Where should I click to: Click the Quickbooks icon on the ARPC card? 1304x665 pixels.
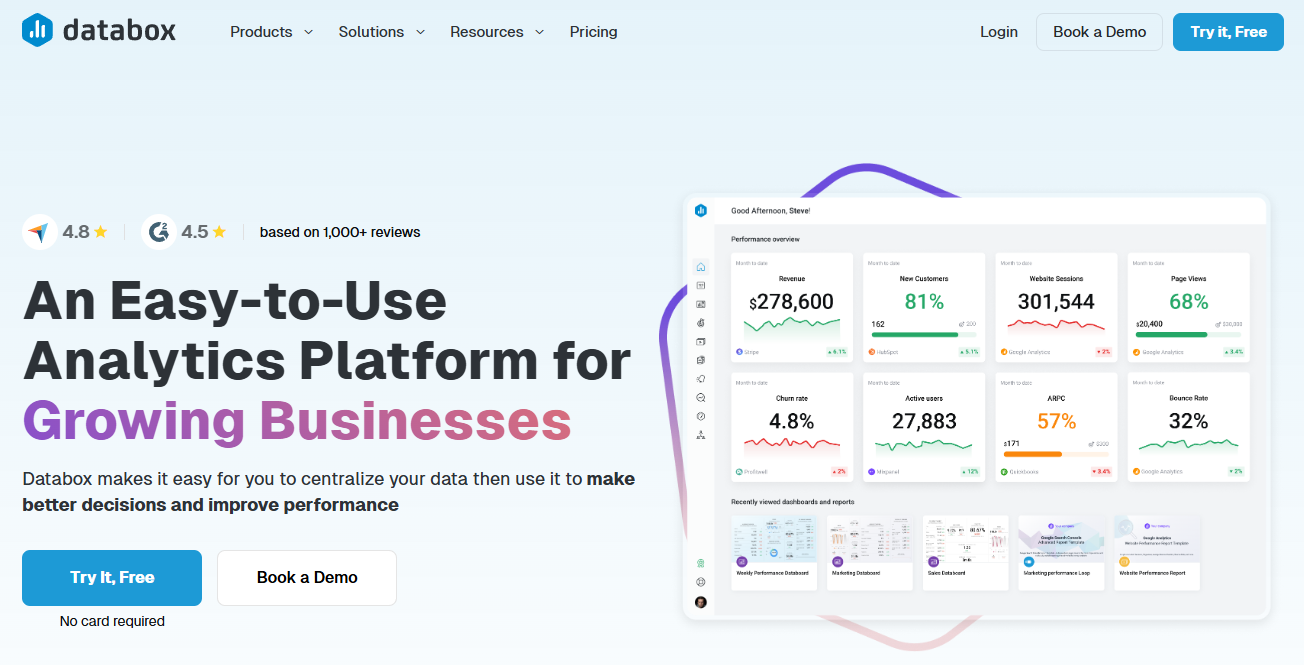(x=1004, y=471)
